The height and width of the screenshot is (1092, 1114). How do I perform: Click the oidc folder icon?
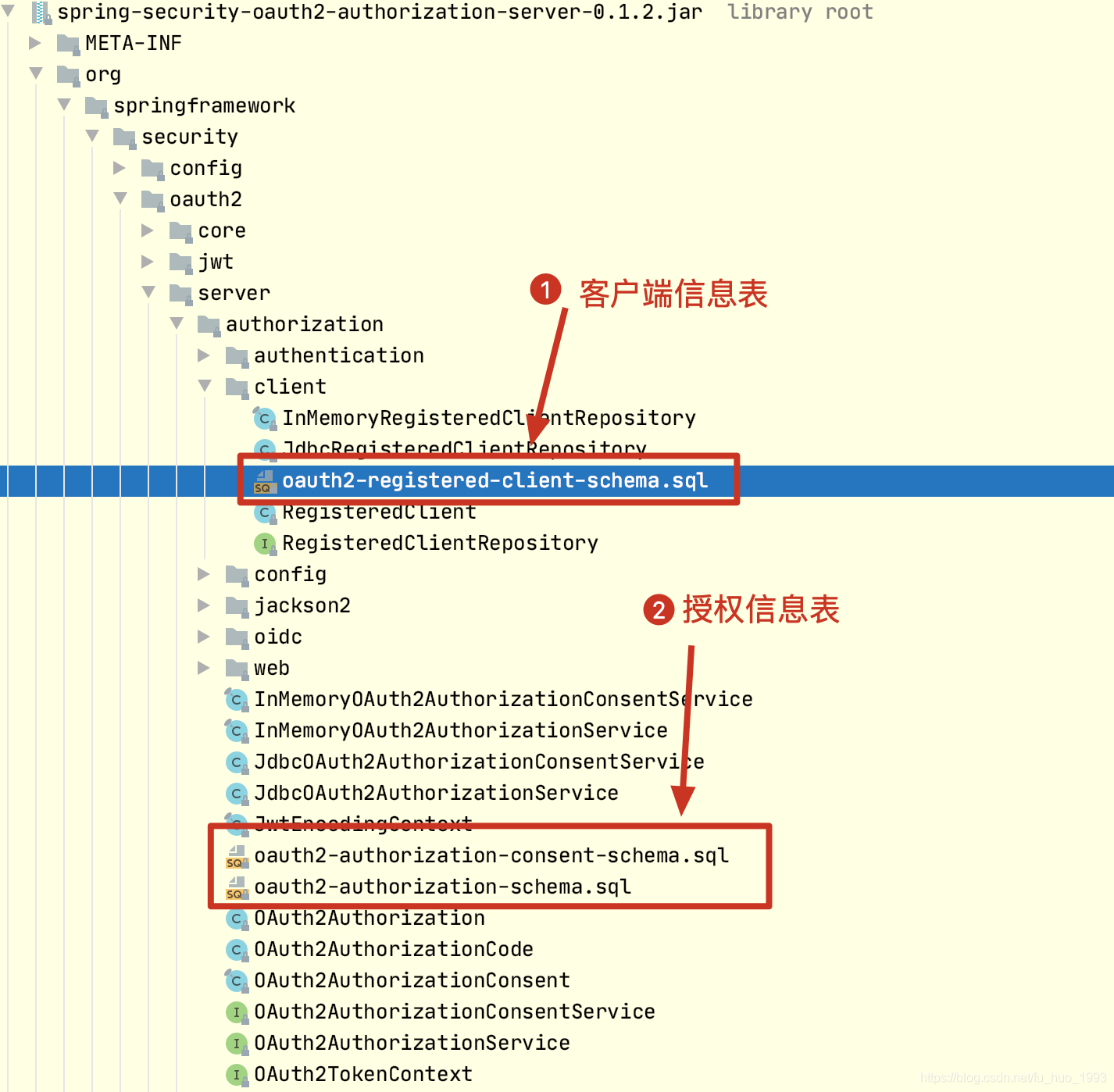pos(237,637)
